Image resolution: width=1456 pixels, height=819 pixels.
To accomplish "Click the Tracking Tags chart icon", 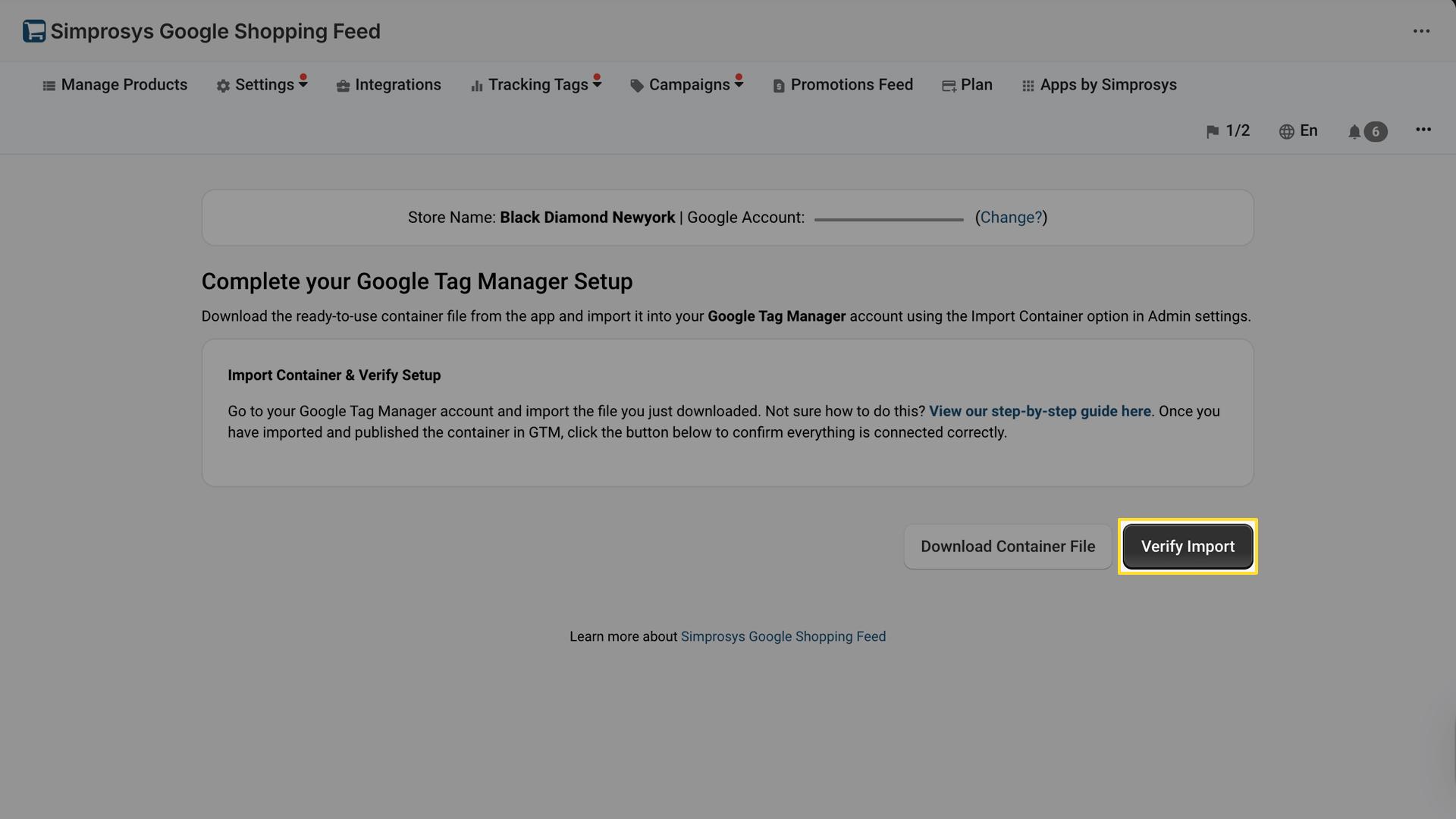I will tap(476, 86).
